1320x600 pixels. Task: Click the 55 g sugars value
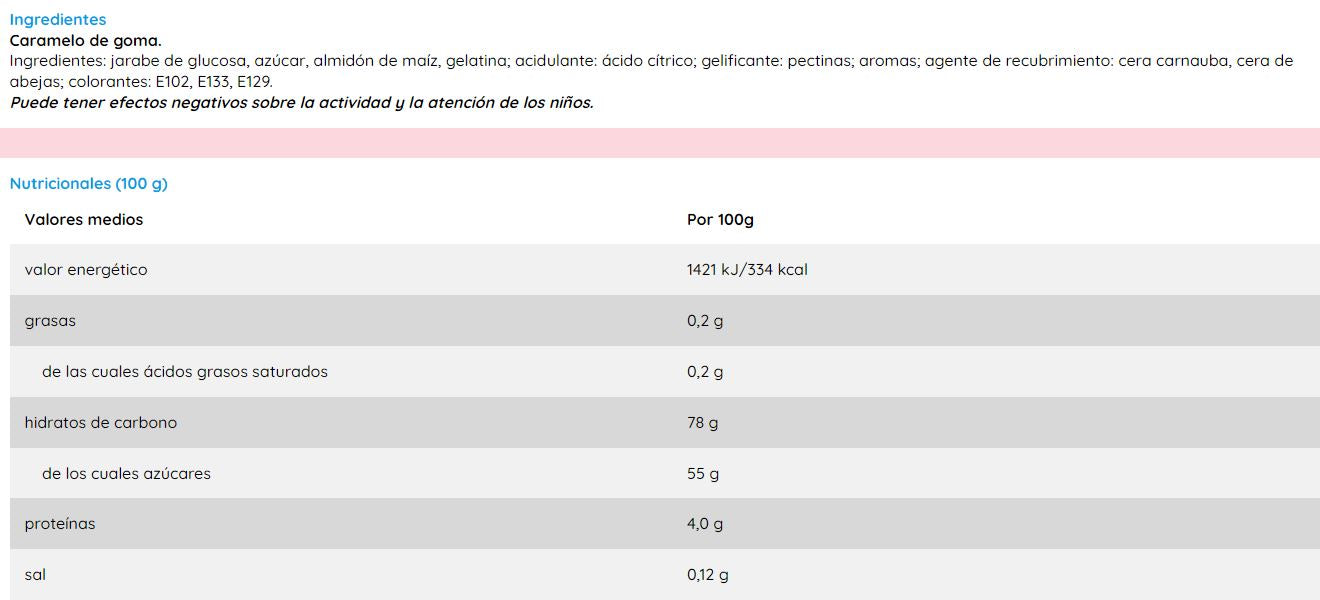[703, 474]
